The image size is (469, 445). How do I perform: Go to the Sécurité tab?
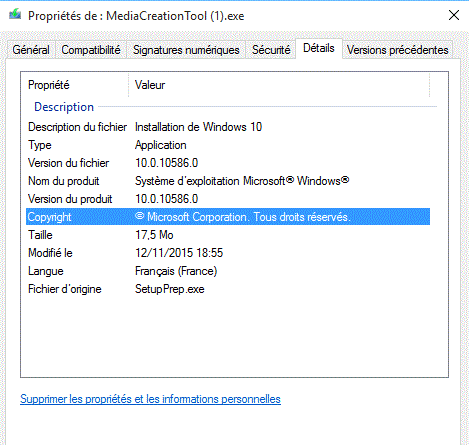(x=271, y=50)
